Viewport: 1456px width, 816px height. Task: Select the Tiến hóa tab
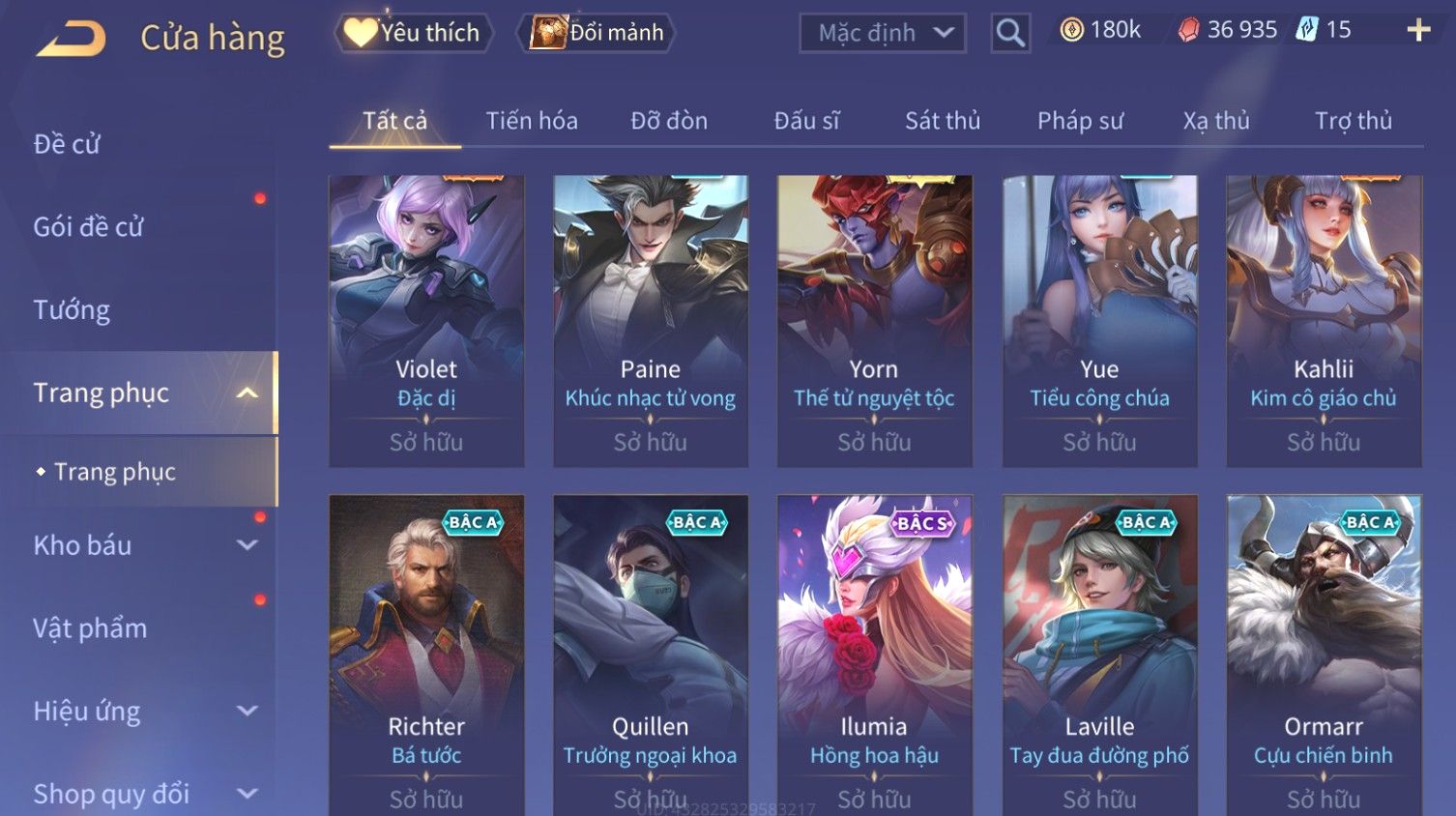click(x=532, y=121)
